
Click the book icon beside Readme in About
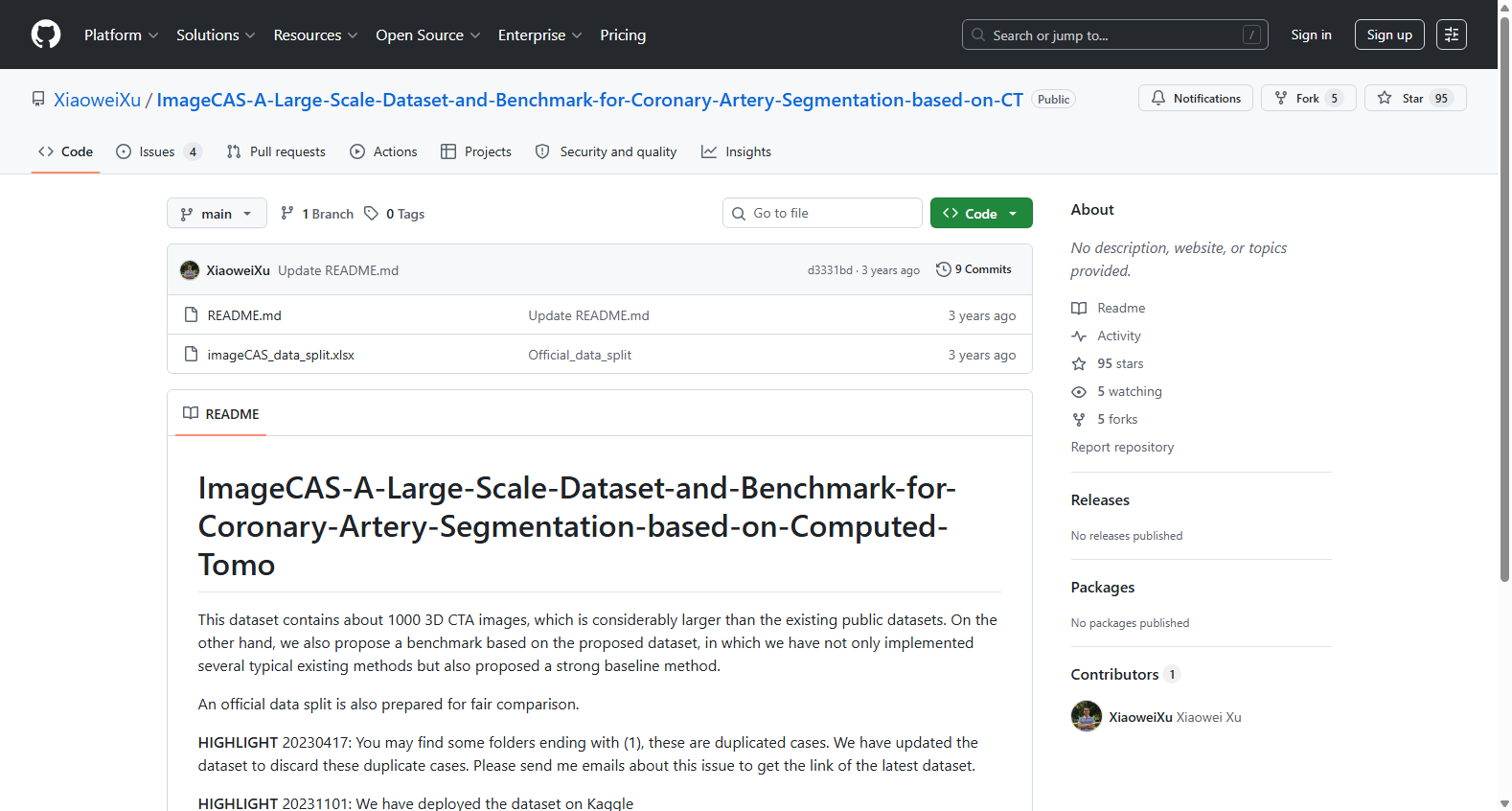click(x=1079, y=308)
